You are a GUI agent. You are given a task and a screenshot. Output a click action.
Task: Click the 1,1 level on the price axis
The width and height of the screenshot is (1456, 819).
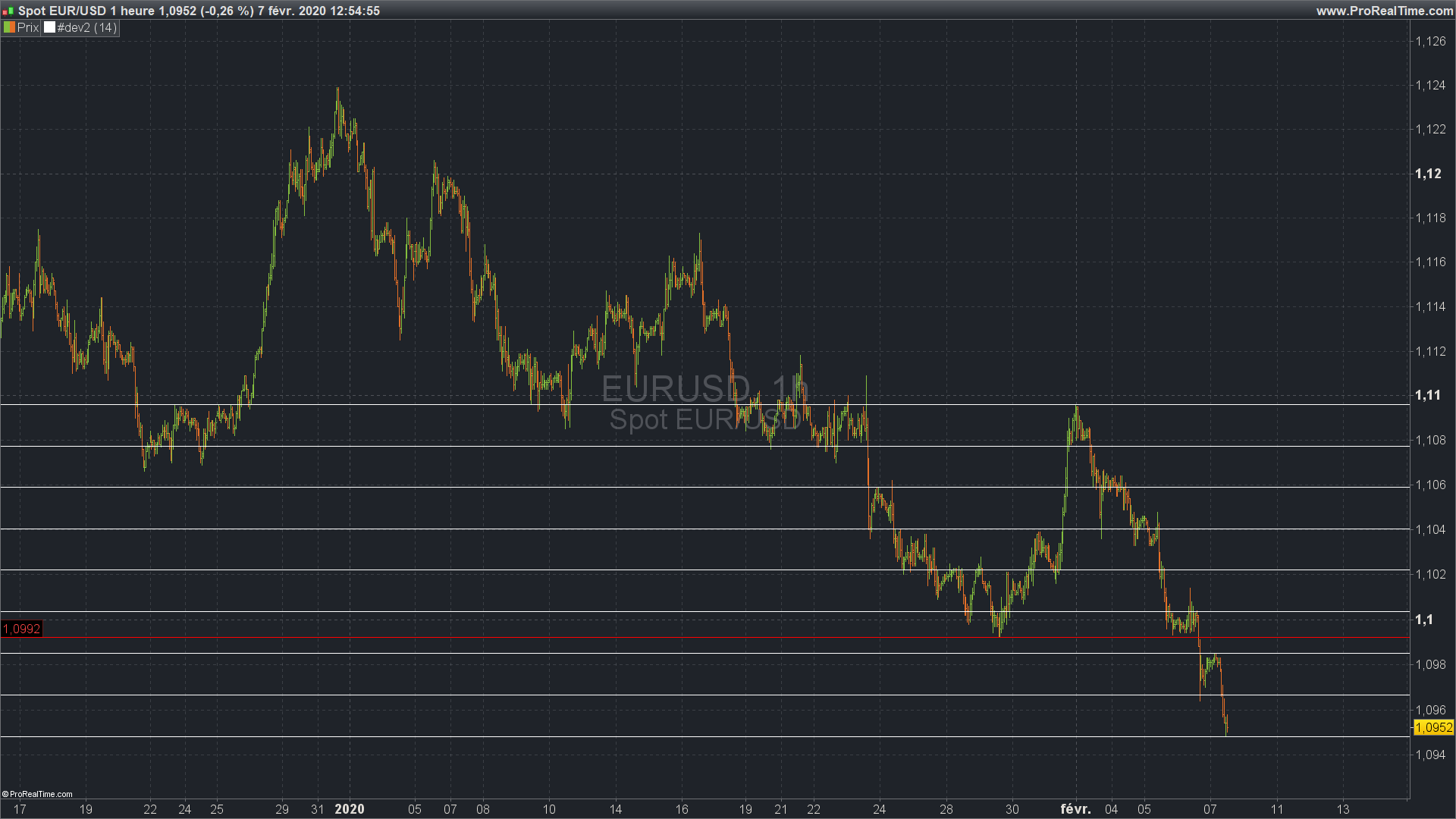click(1424, 620)
